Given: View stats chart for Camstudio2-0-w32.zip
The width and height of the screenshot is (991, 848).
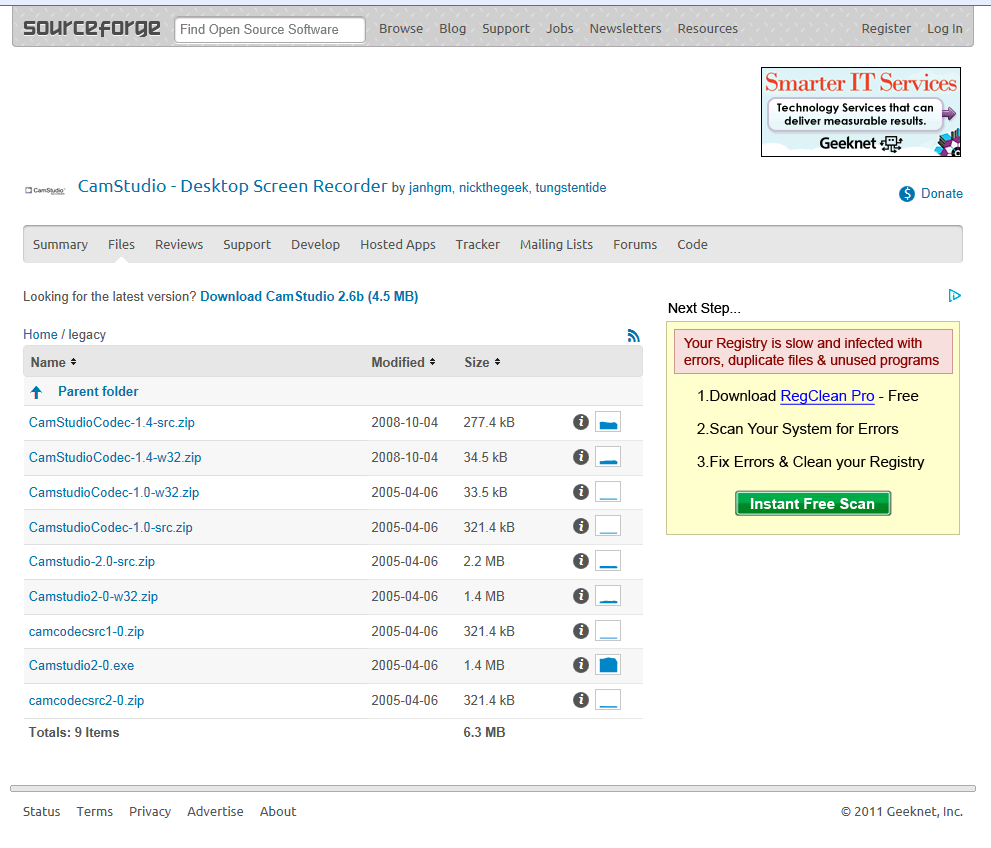Looking at the screenshot, I should click(608, 596).
